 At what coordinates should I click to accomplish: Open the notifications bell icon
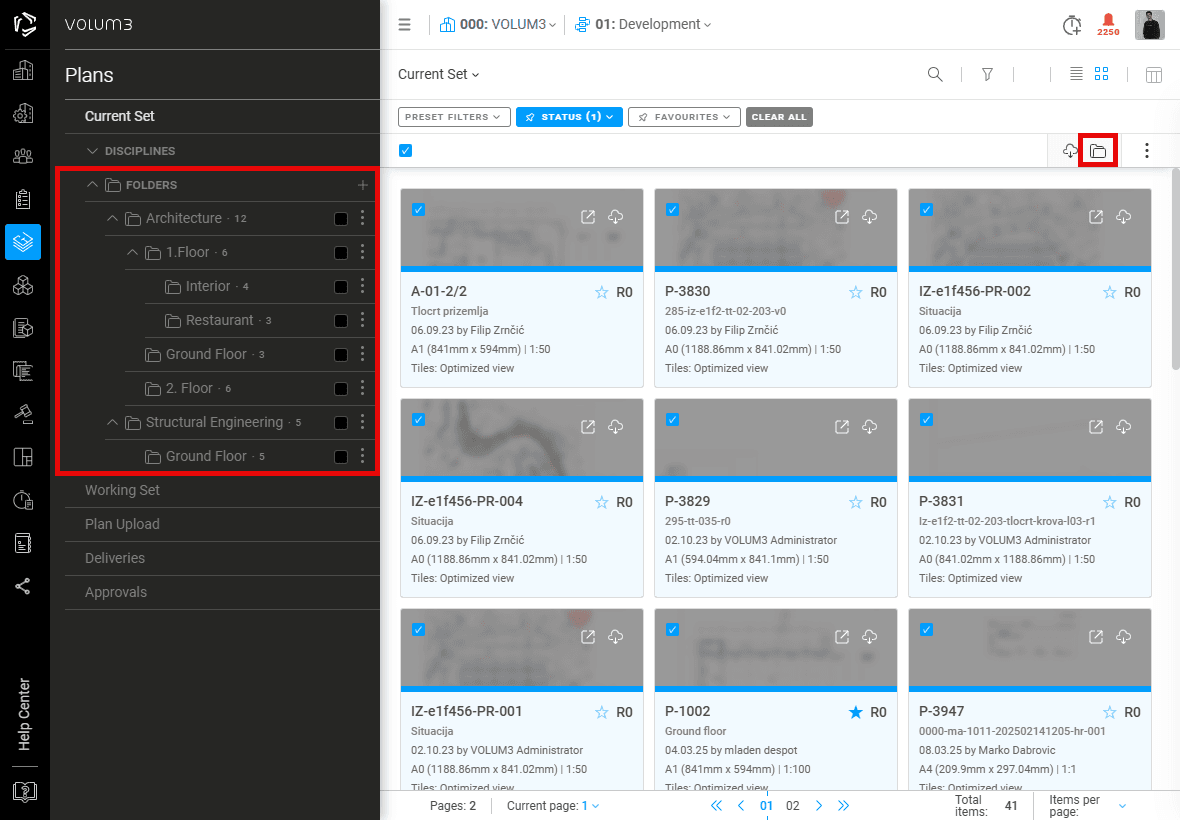pyautogui.click(x=1108, y=24)
